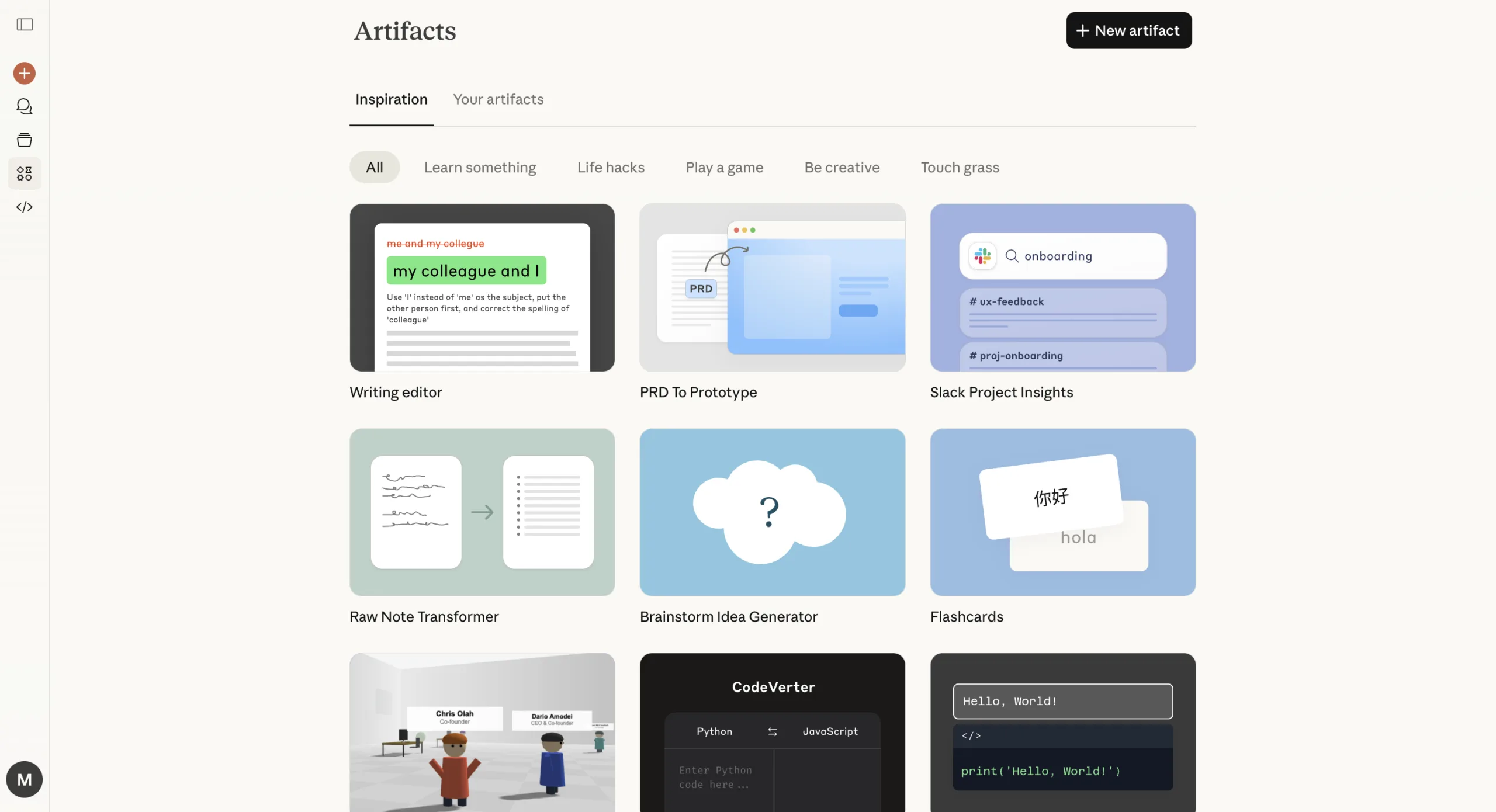Filter by Life hacks category
This screenshot has height=812, width=1496.
click(x=611, y=168)
